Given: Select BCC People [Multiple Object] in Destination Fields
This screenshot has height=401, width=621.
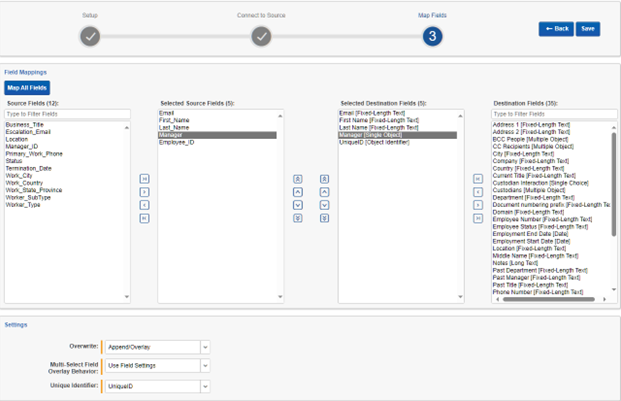Looking at the screenshot, I should point(530,139).
